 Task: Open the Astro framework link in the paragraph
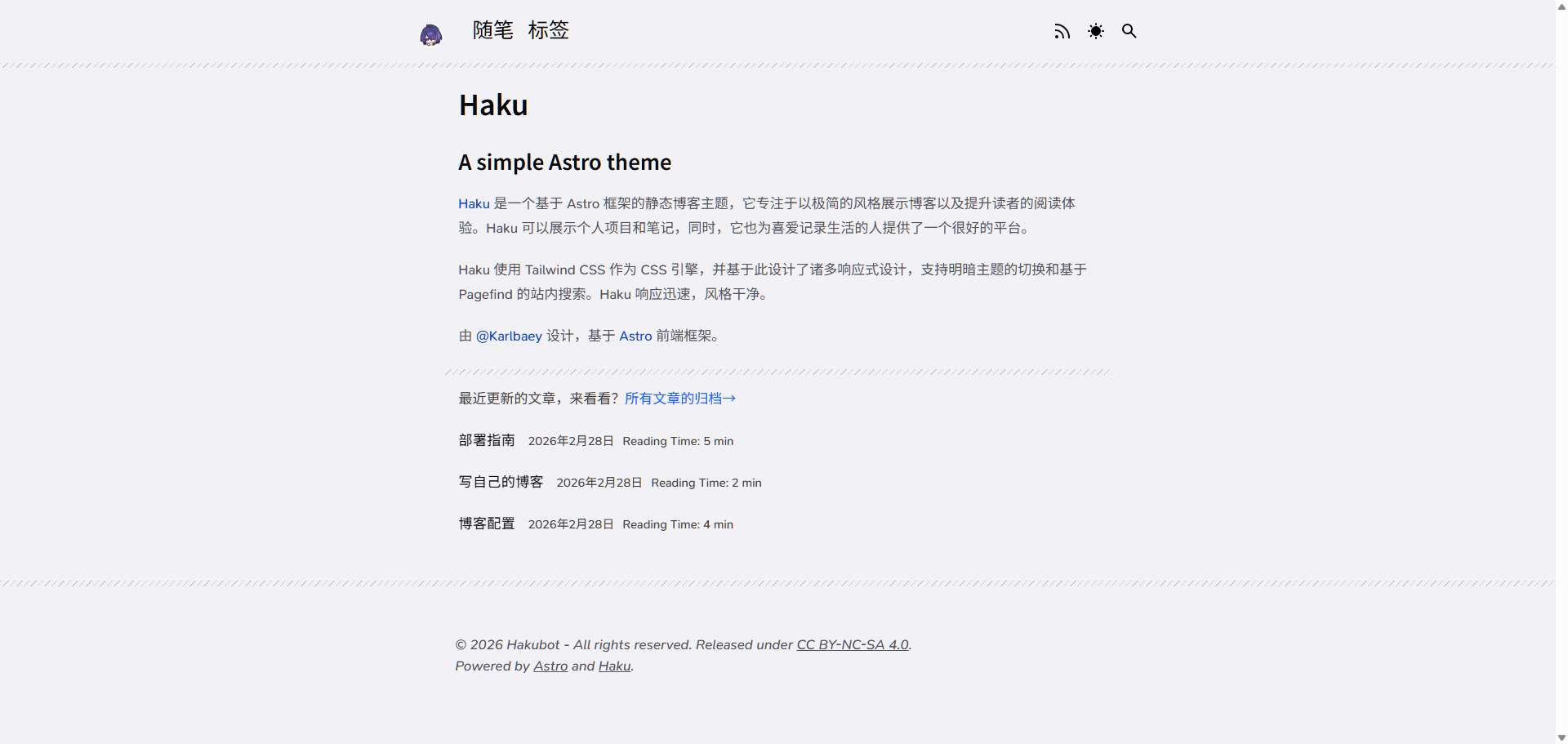click(635, 336)
